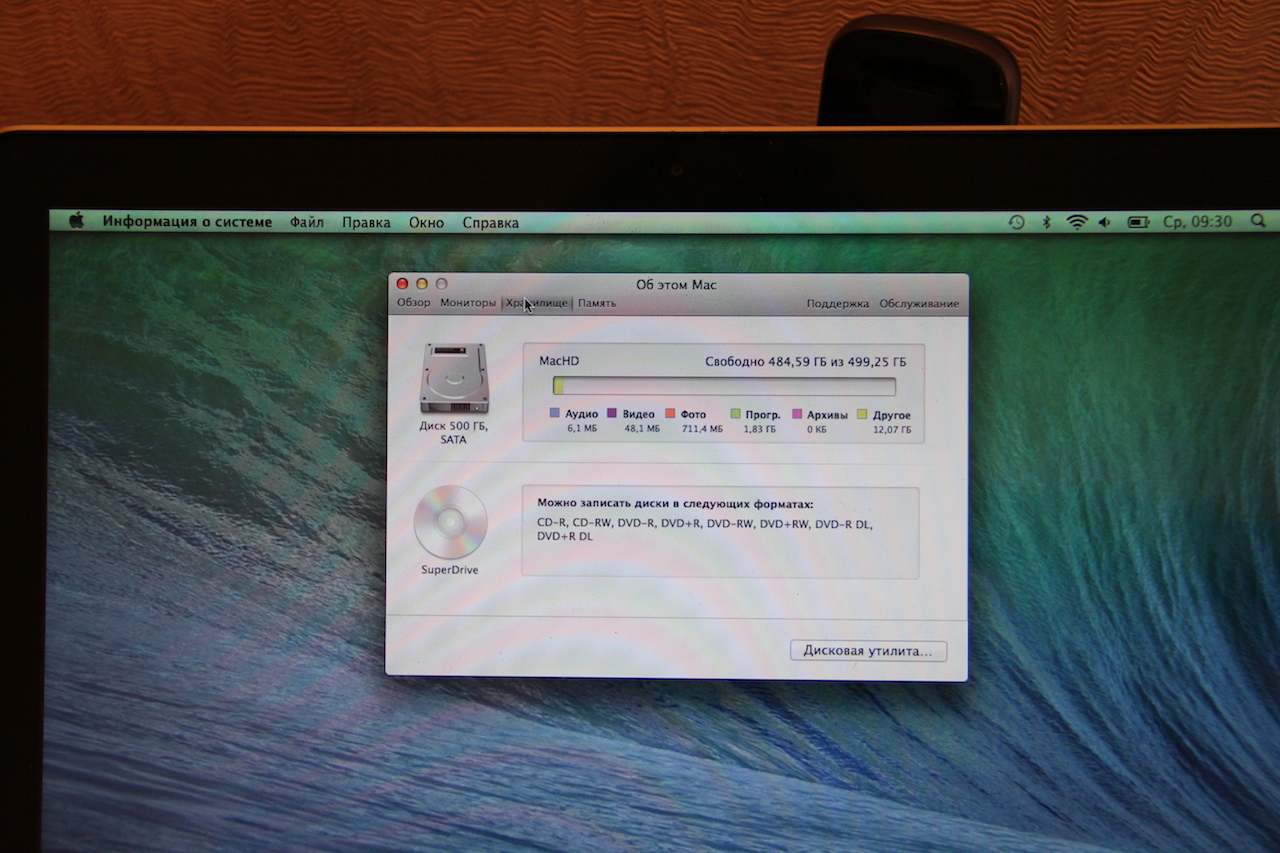1280x853 pixels.
Task: Click the 711,4 МБ value
Action: tap(702, 429)
